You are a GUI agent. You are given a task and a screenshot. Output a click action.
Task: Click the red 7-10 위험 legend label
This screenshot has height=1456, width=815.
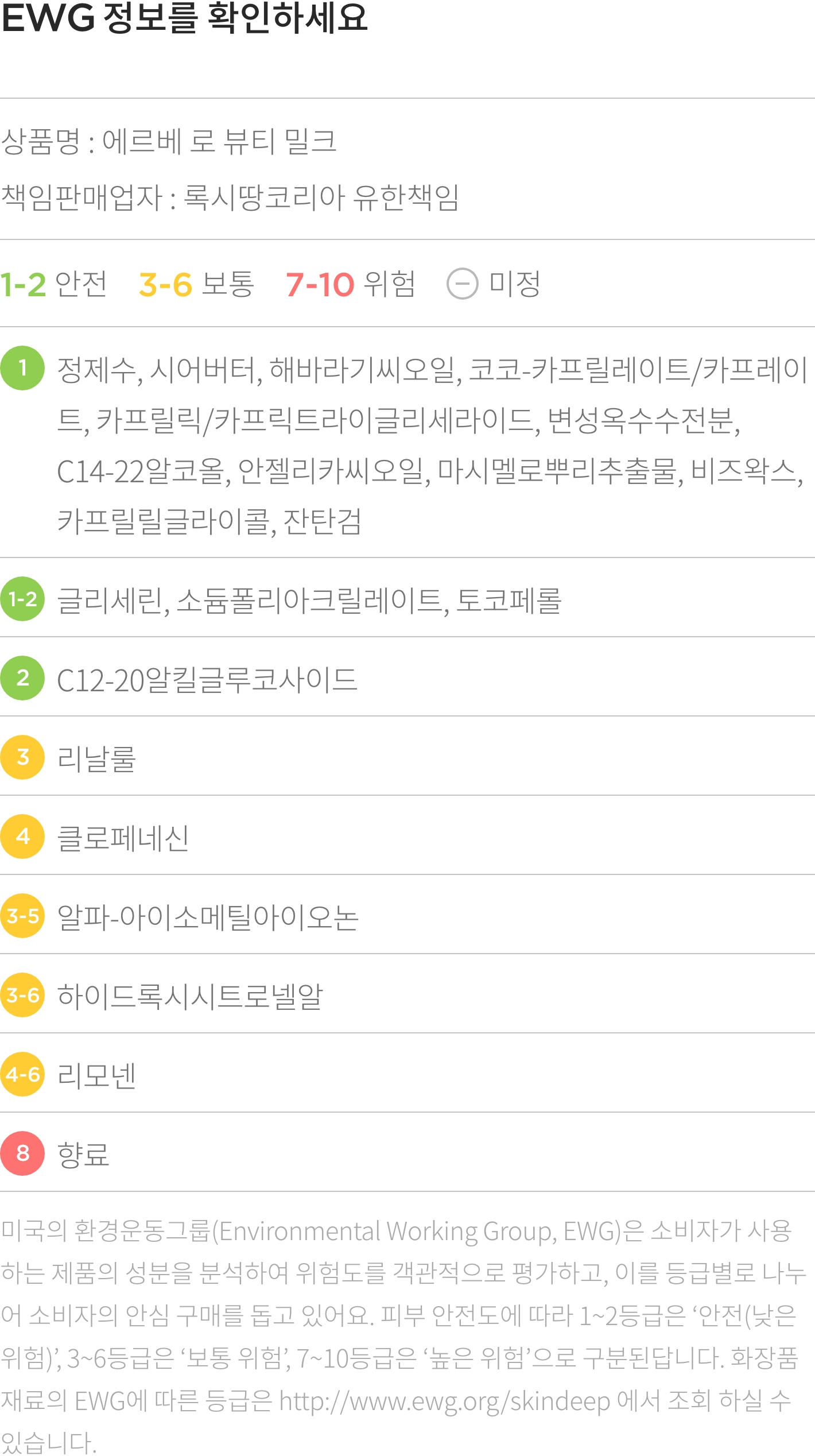(x=350, y=284)
